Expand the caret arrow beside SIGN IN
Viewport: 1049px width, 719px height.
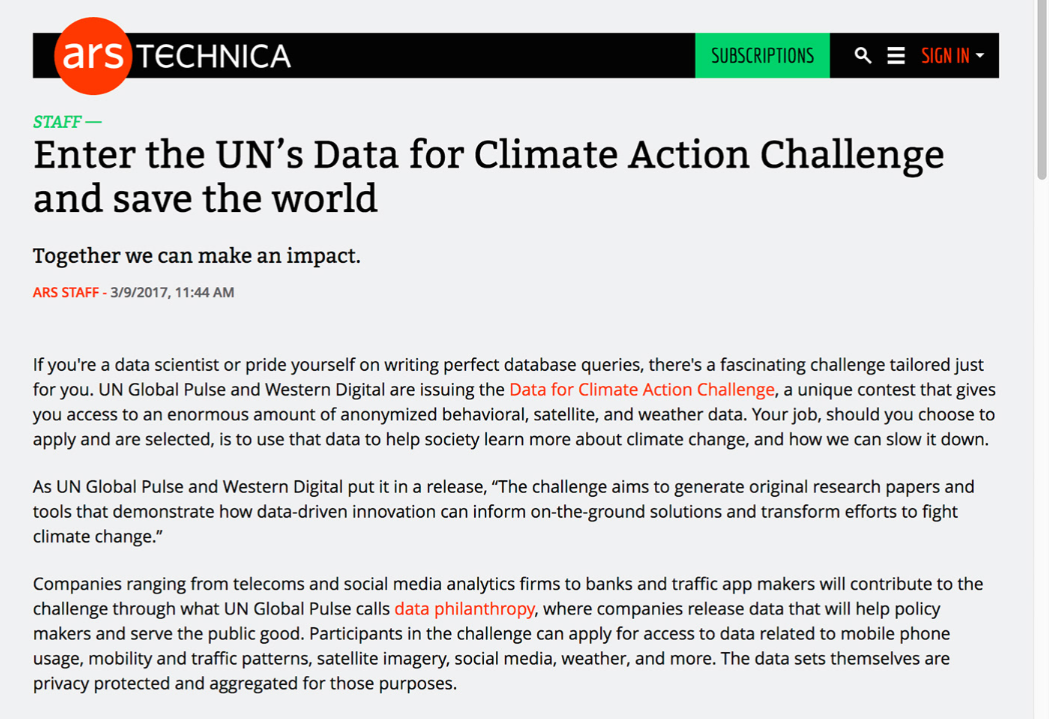pyautogui.click(x=981, y=56)
